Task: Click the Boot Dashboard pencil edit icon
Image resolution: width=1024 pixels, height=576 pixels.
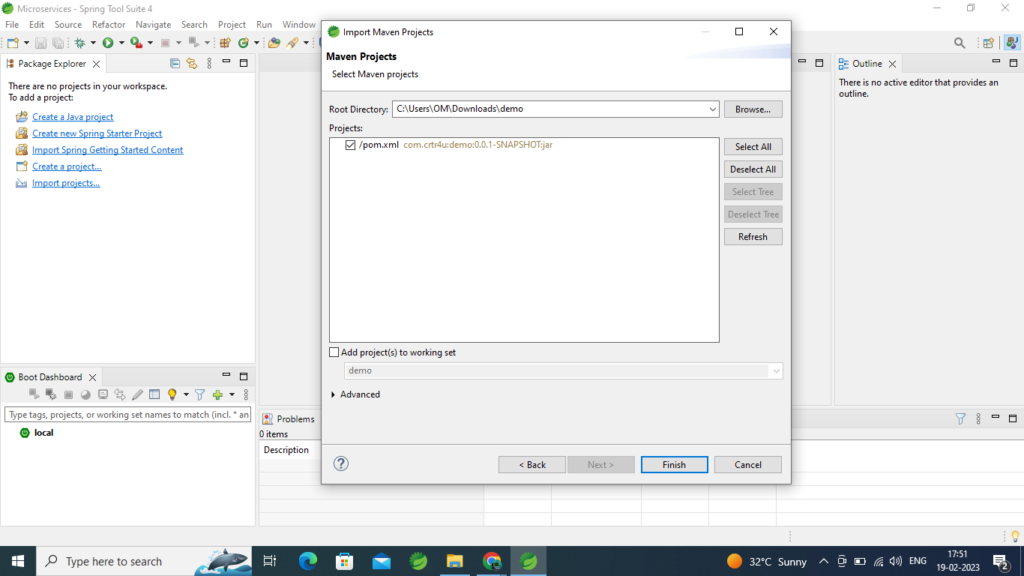Action: [137, 394]
